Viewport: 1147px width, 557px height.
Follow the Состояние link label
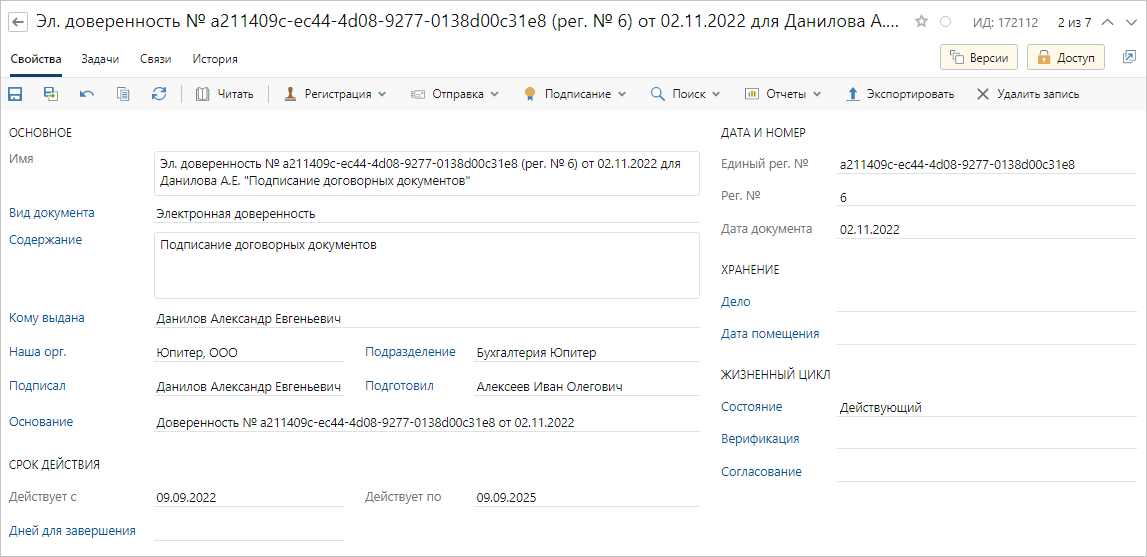[752, 406]
